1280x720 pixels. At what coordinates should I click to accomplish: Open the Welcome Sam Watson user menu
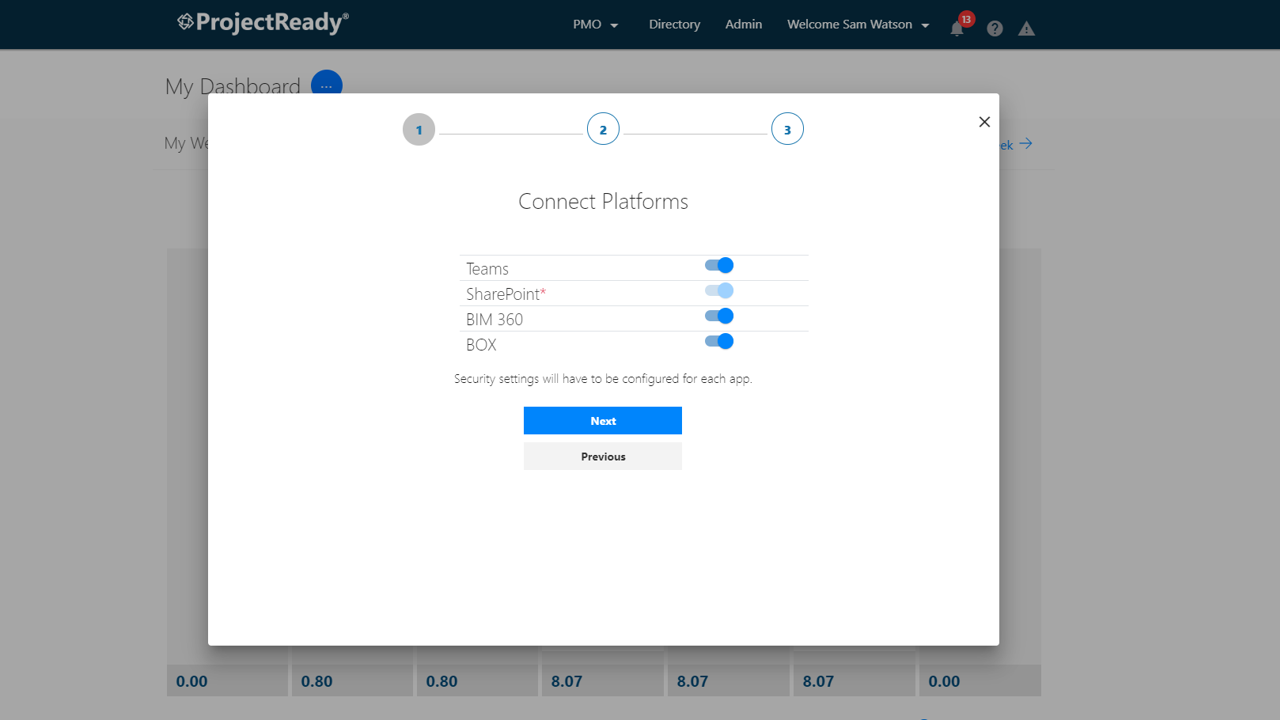(858, 24)
